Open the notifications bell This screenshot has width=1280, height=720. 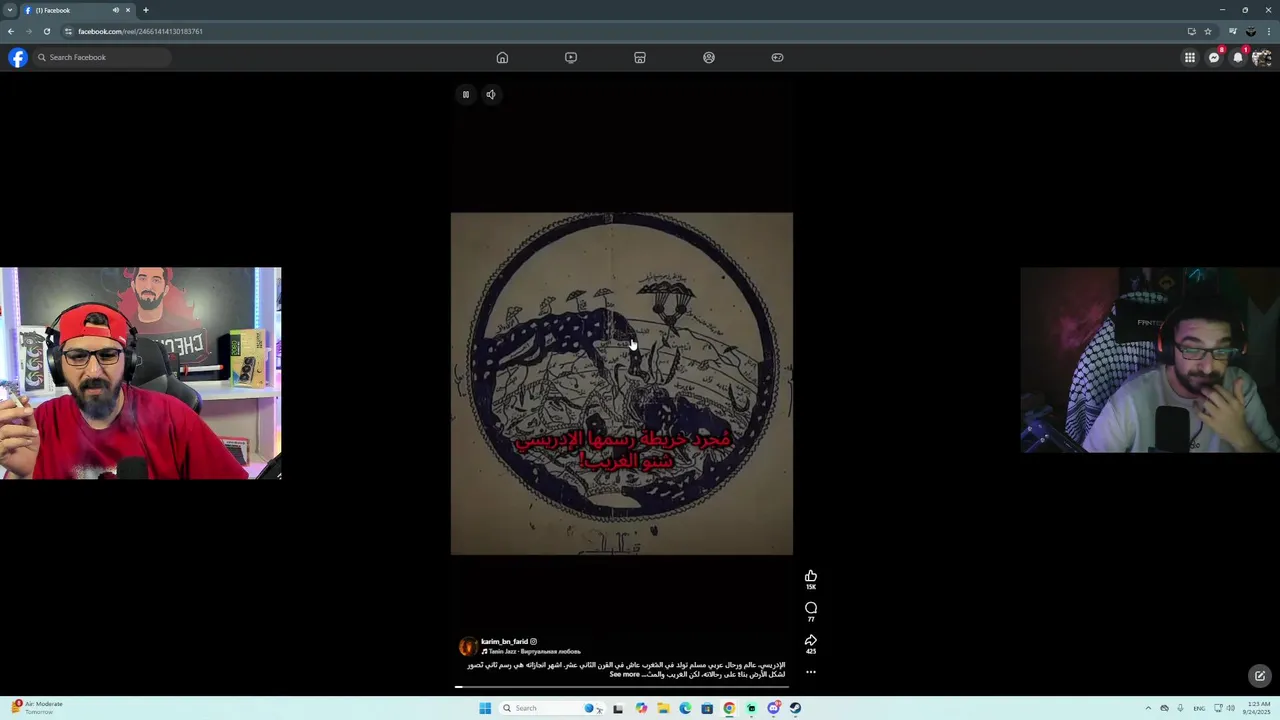click(x=1238, y=57)
